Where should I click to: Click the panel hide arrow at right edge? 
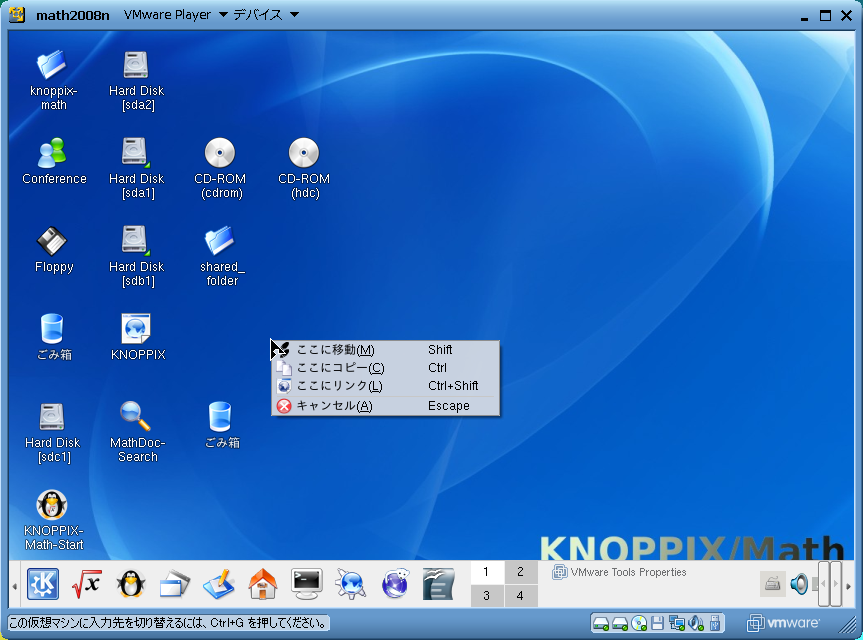(x=848, y=585)
